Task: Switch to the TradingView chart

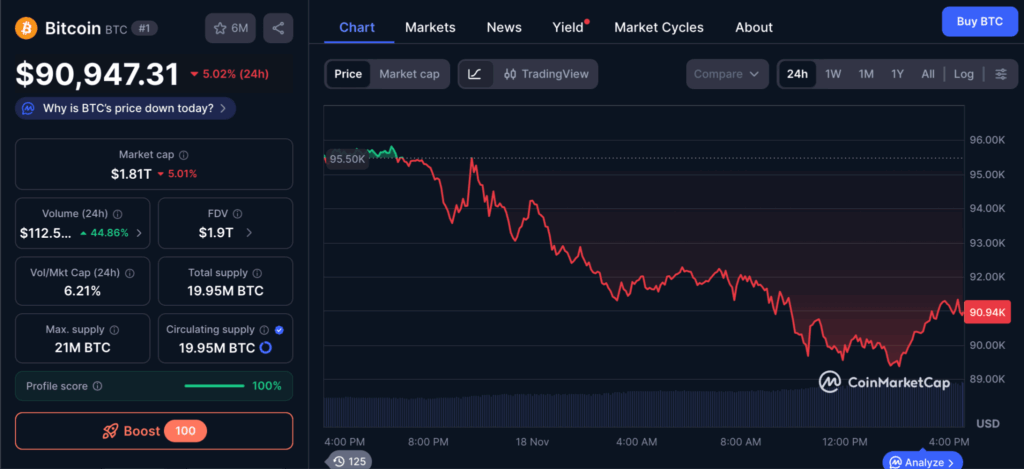Action: (546, 74)
